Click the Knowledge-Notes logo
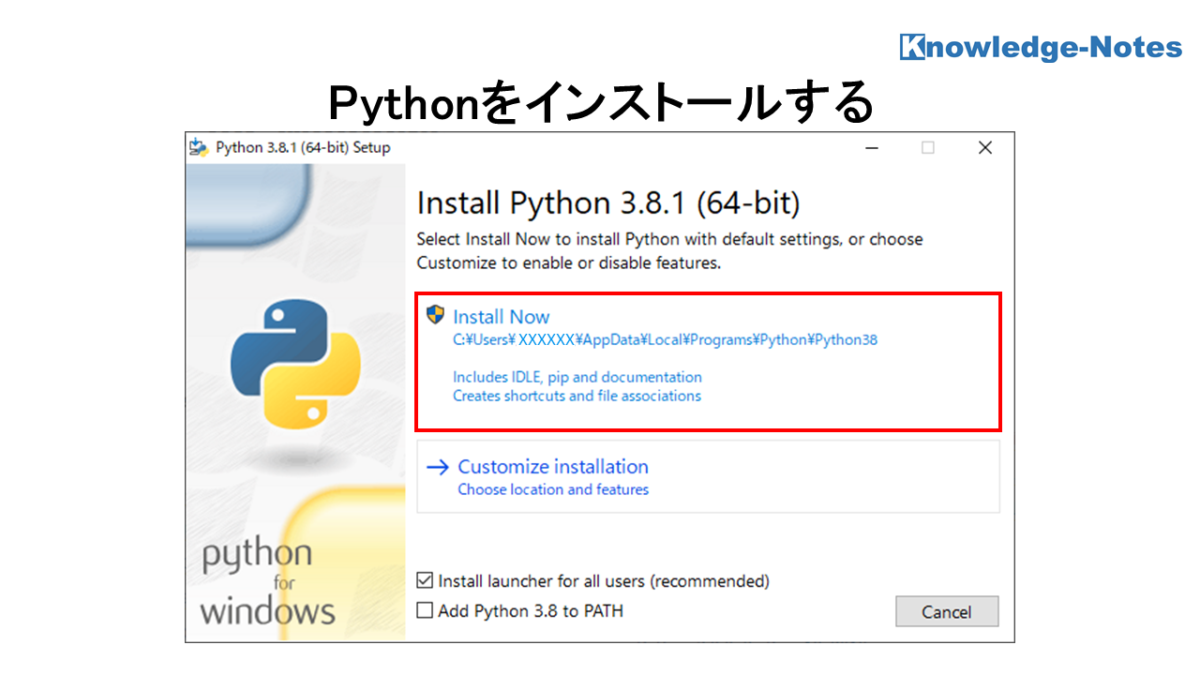The height and width of the screenshot is (675, 1200). 1040,47
